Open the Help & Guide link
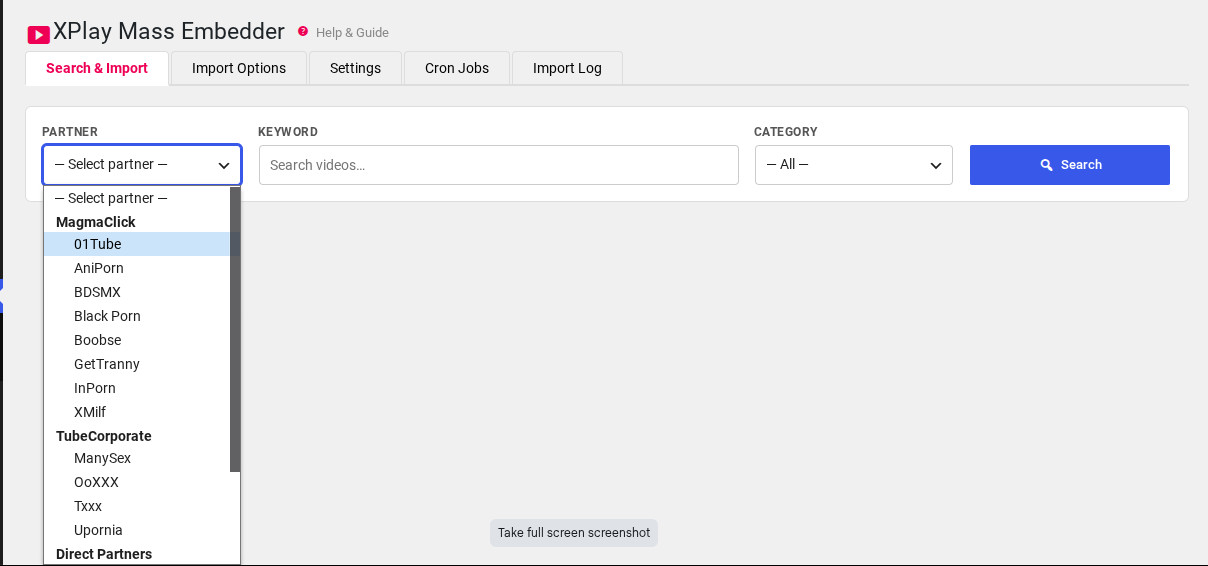This screenshot has width=1208, height=566. (x=352, y=33)
